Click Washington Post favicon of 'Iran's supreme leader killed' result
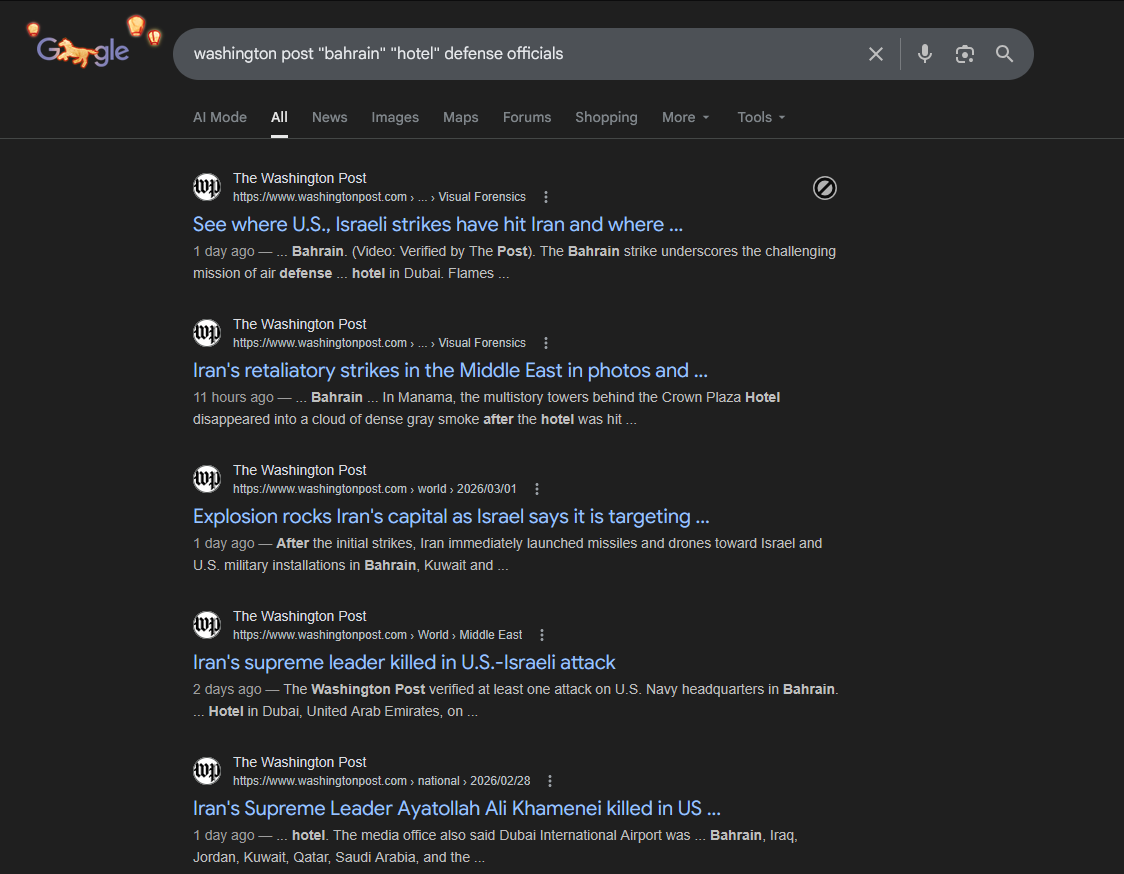This screenshot has height=874, width=1124. 206,624
